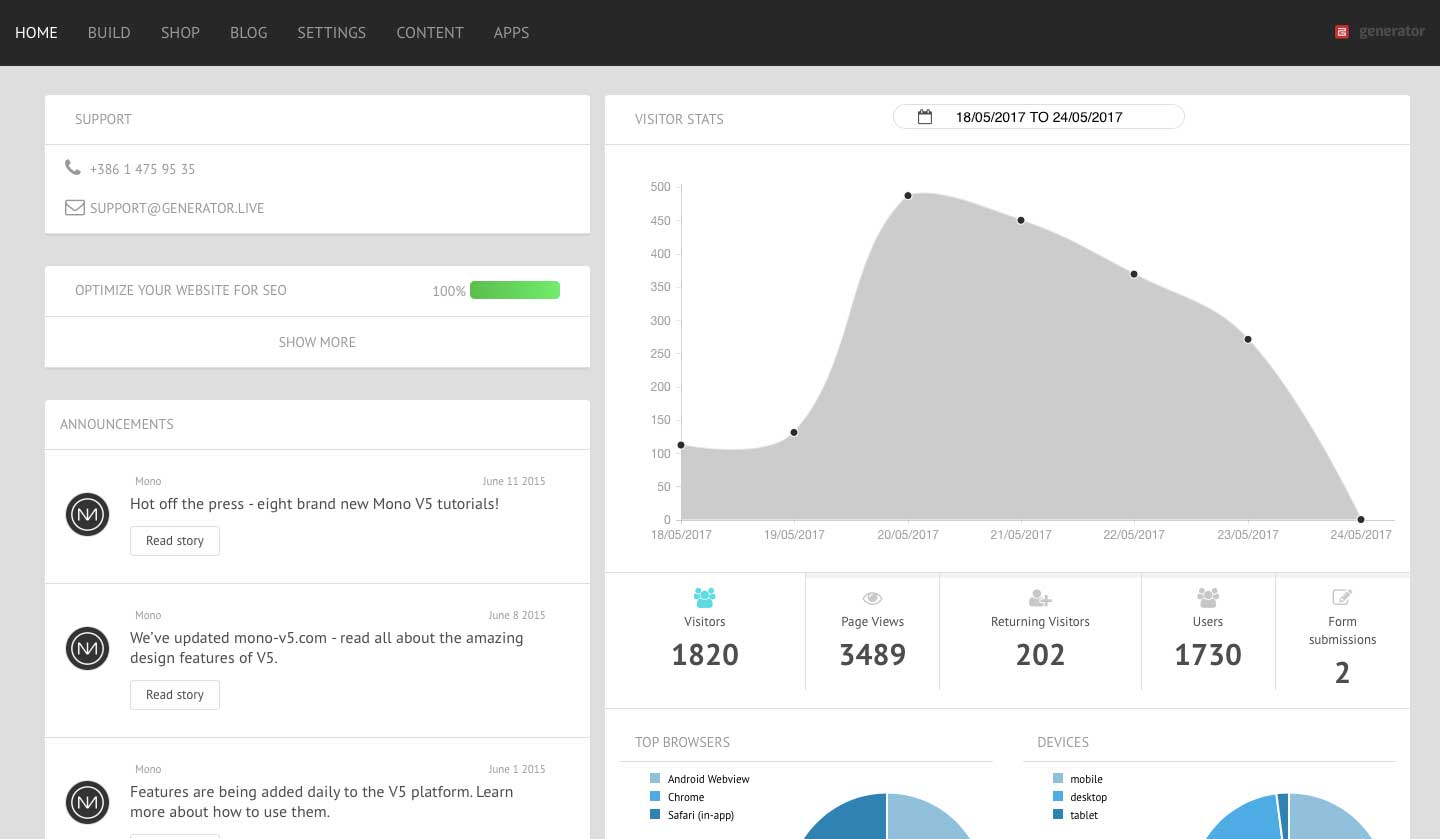Open the date range picker field
This screenshot has height=839, width=1440.
pos(1038,117)
